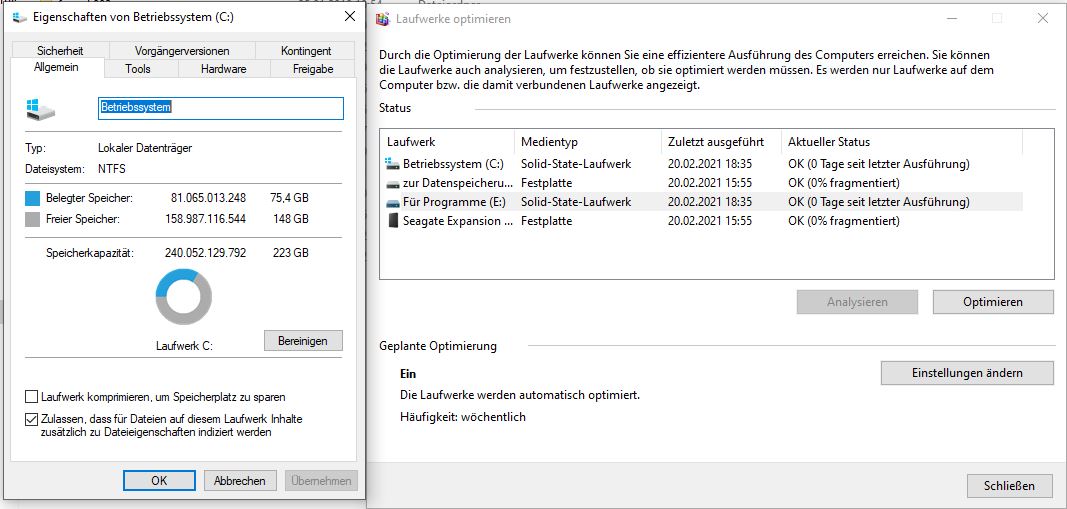Click the Betriebssystem (C:) drive icon in list
This screenshot has width=1067, height=509.
coord(393,164)
